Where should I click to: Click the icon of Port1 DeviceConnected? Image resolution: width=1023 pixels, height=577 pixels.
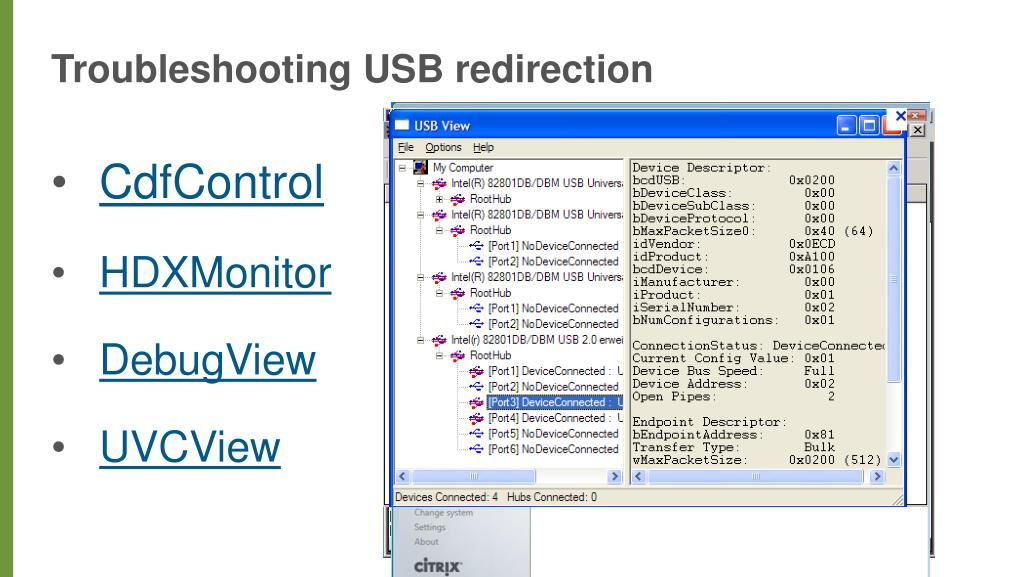(x=476, y=371)
